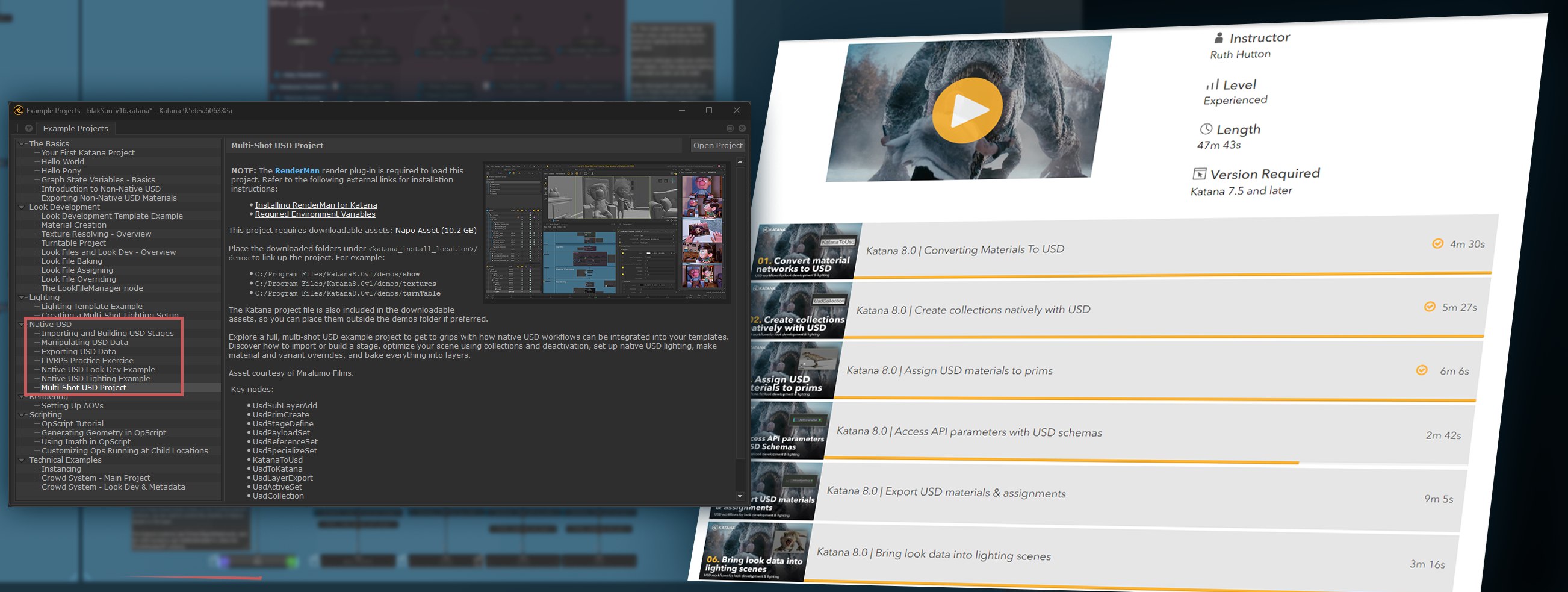Open Export USD materials & assignments lesson

[x=946, y=493]
